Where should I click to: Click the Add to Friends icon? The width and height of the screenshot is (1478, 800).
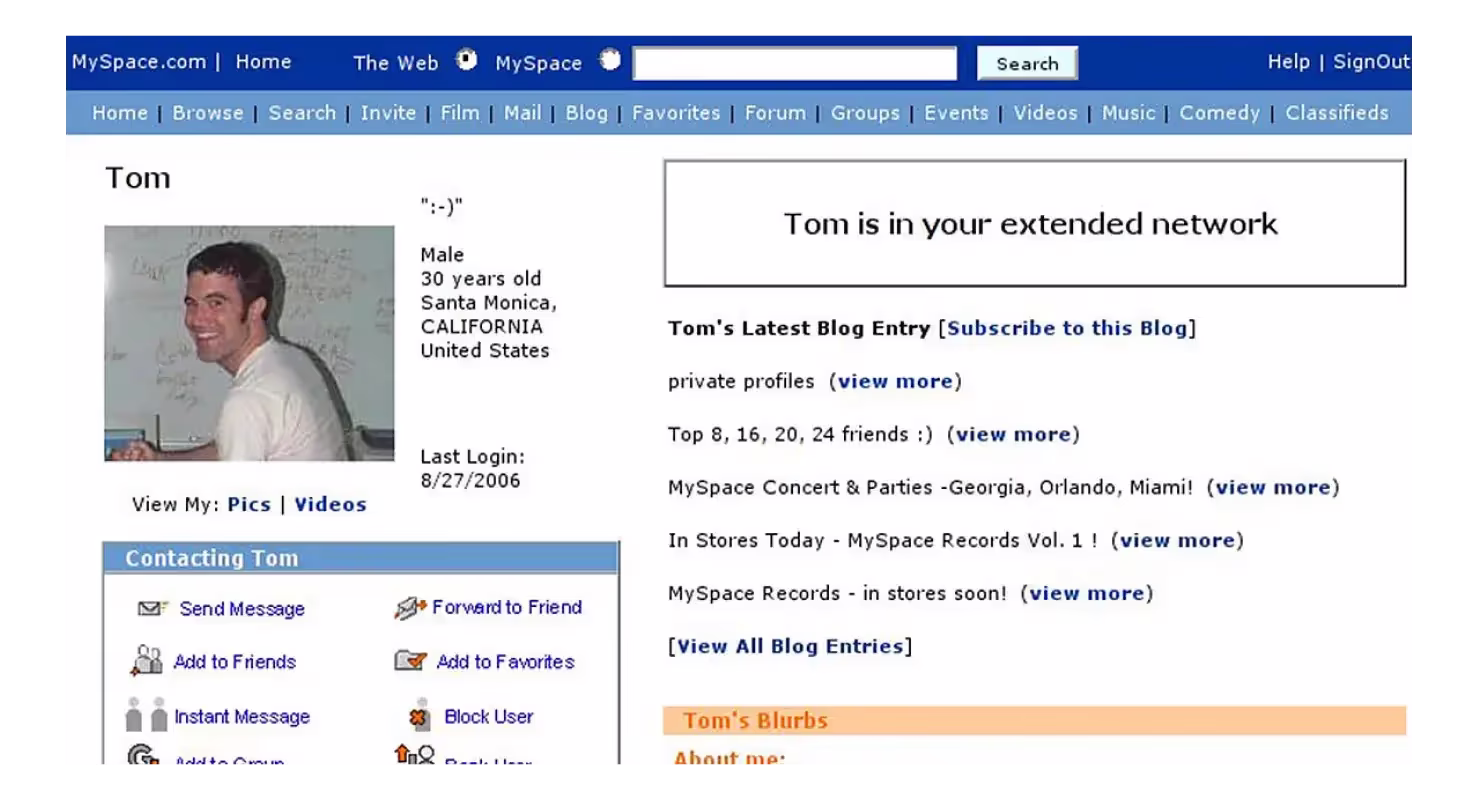point(147,661)
